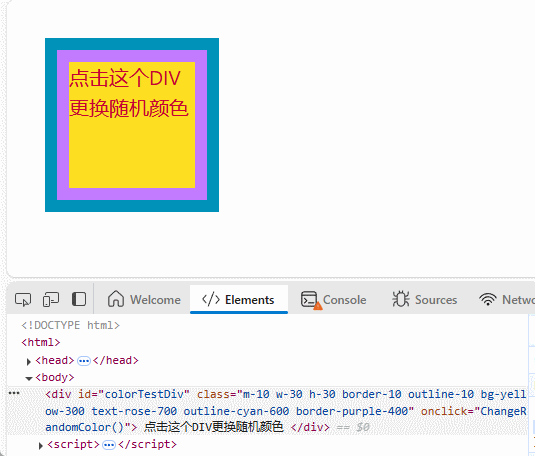Select the <!DOCTYPE html> line

coord(70,325)
